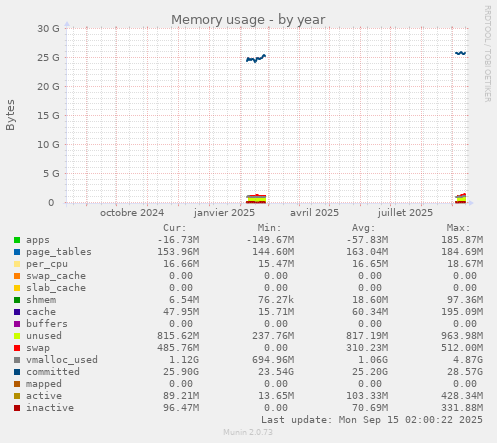Click the 'swap_cache' legend label
The width and height of the screenshot is (497, 443).
pos(56,276)
